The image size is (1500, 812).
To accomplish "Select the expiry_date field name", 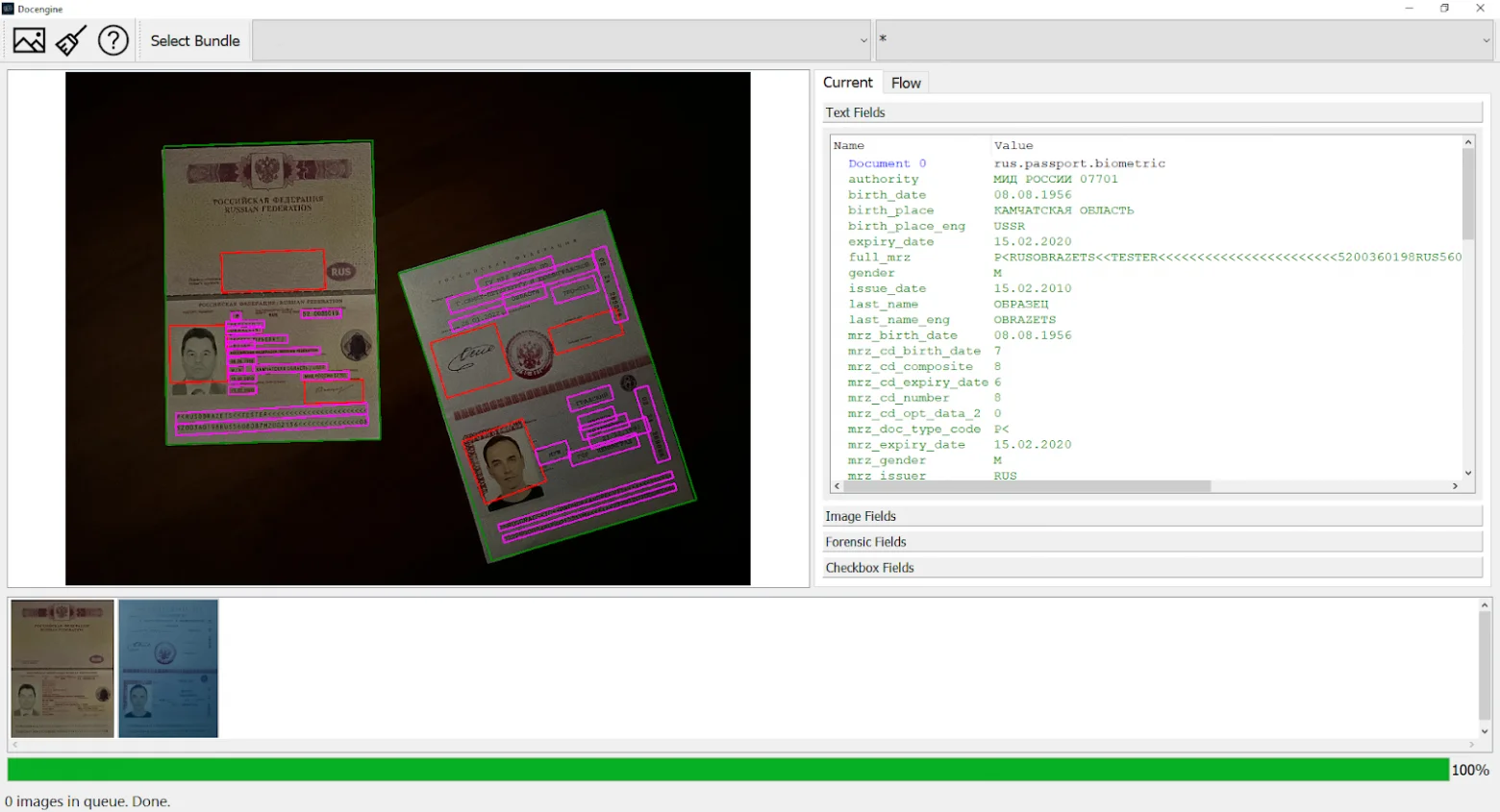I will (x=890, y=242).
